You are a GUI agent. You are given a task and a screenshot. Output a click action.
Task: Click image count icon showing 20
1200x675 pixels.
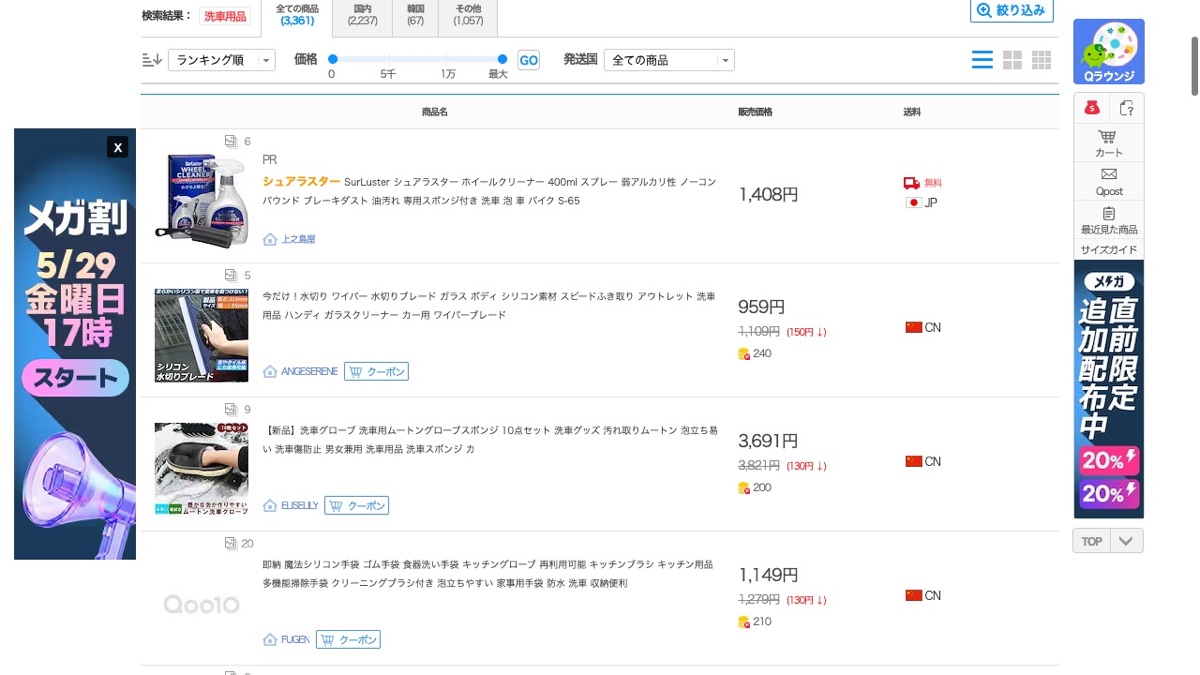(231, 543)
